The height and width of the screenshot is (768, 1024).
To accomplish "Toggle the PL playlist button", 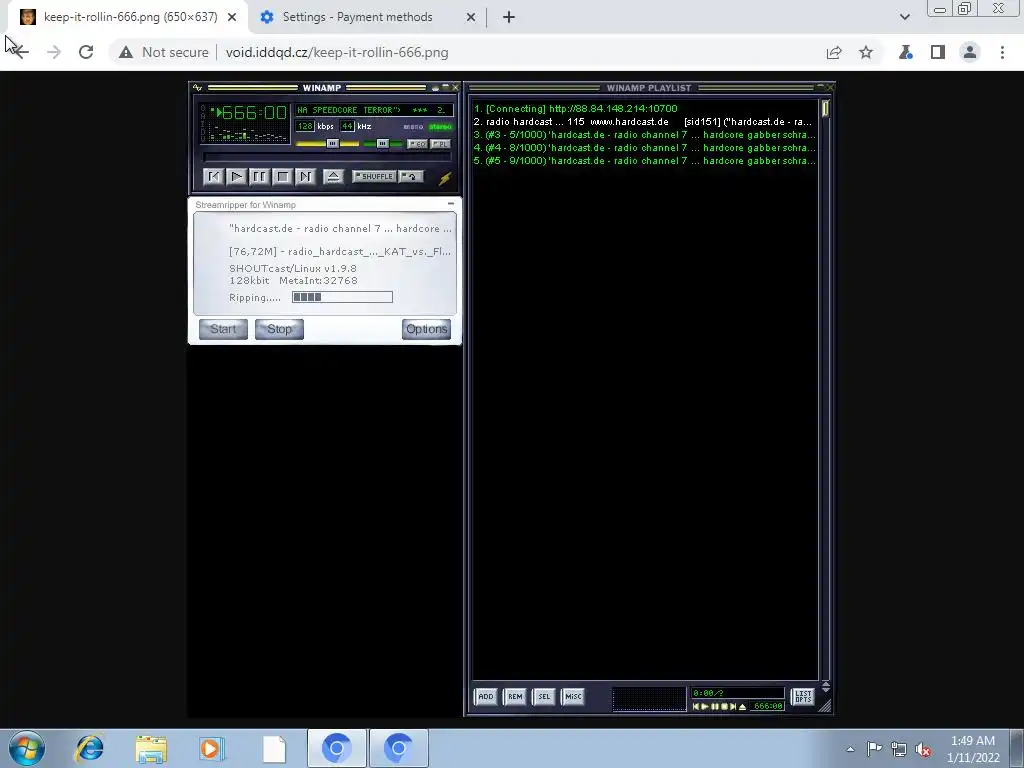I will click(441, 144).
